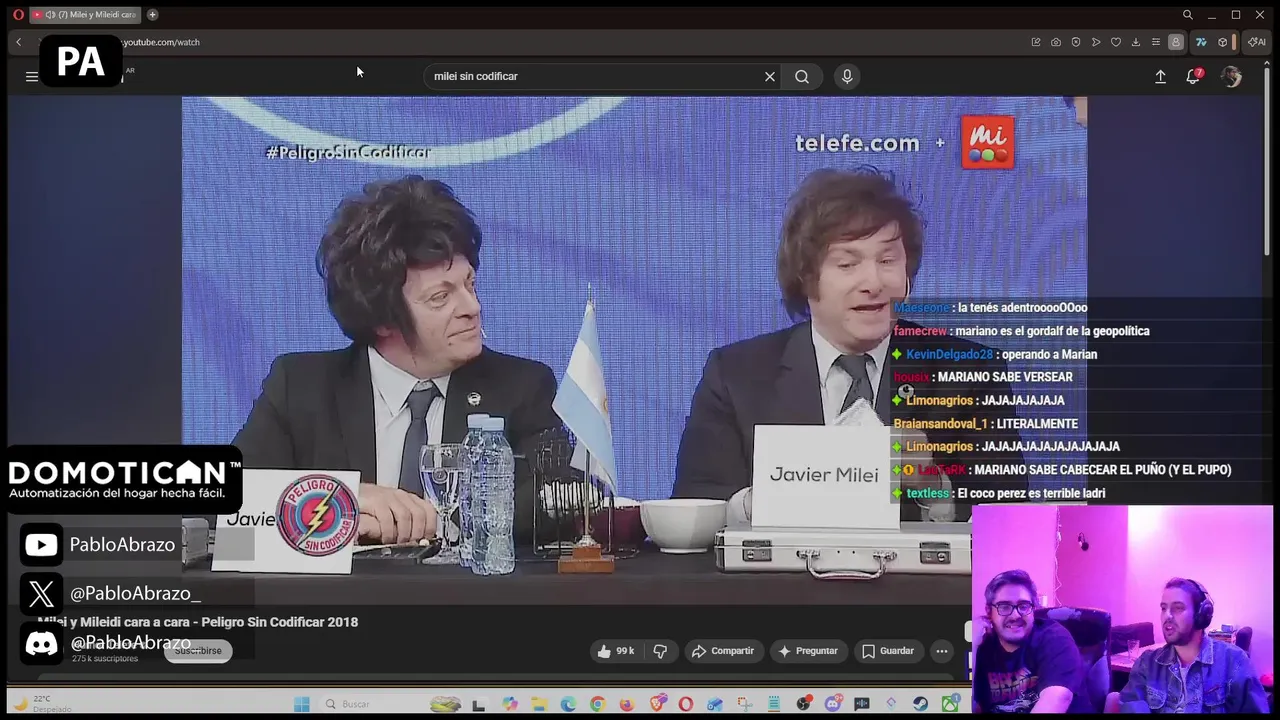Click the Preguntar button
The height and width of the screenshot is (720, 1280).
808,651
